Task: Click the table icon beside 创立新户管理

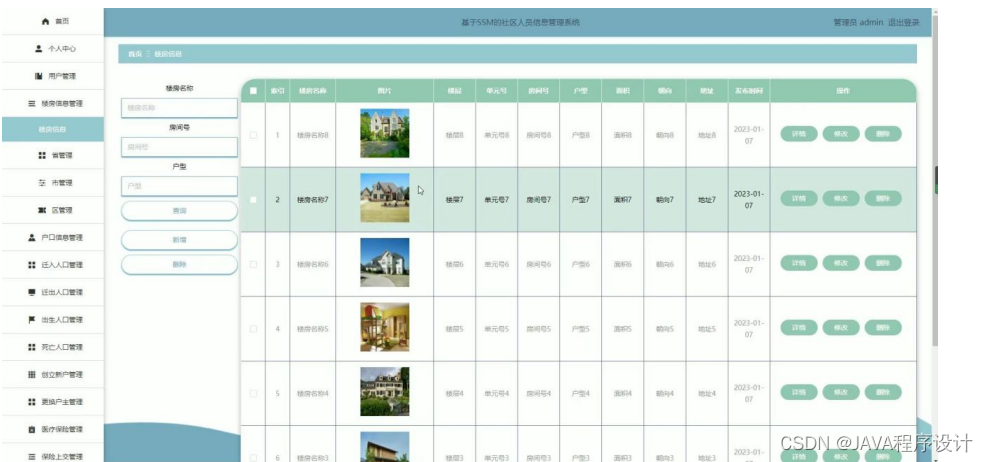Action: (x=32, y=374)
